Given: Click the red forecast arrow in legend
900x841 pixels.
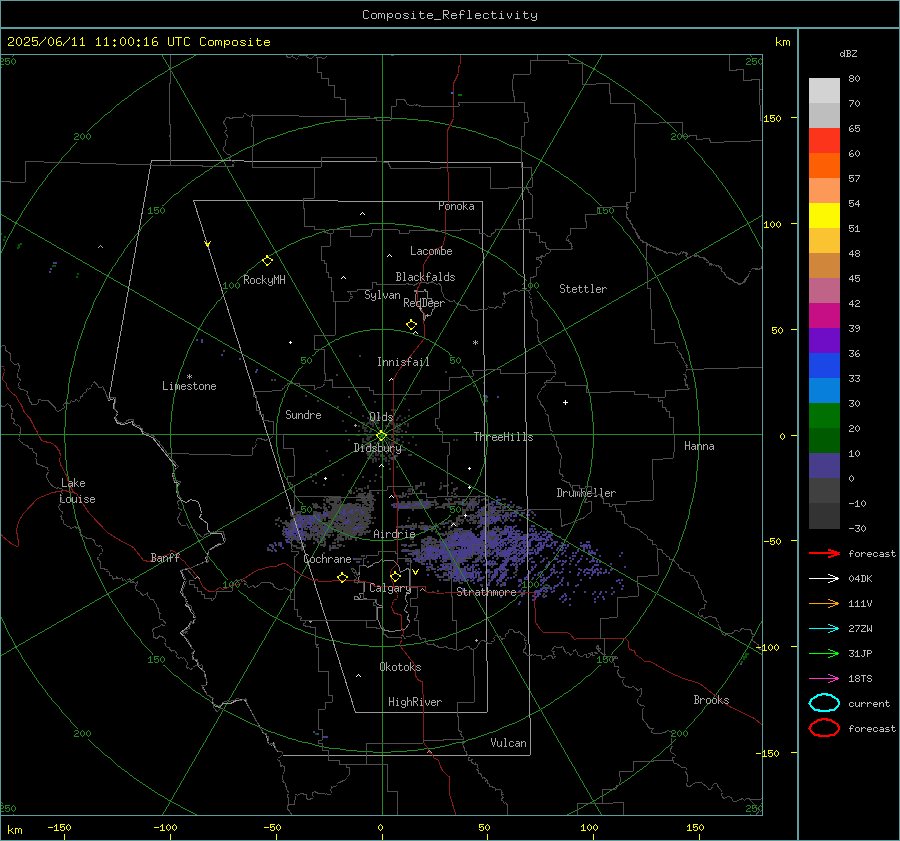Looking at the screenshot, I should (x=824, y=553).
